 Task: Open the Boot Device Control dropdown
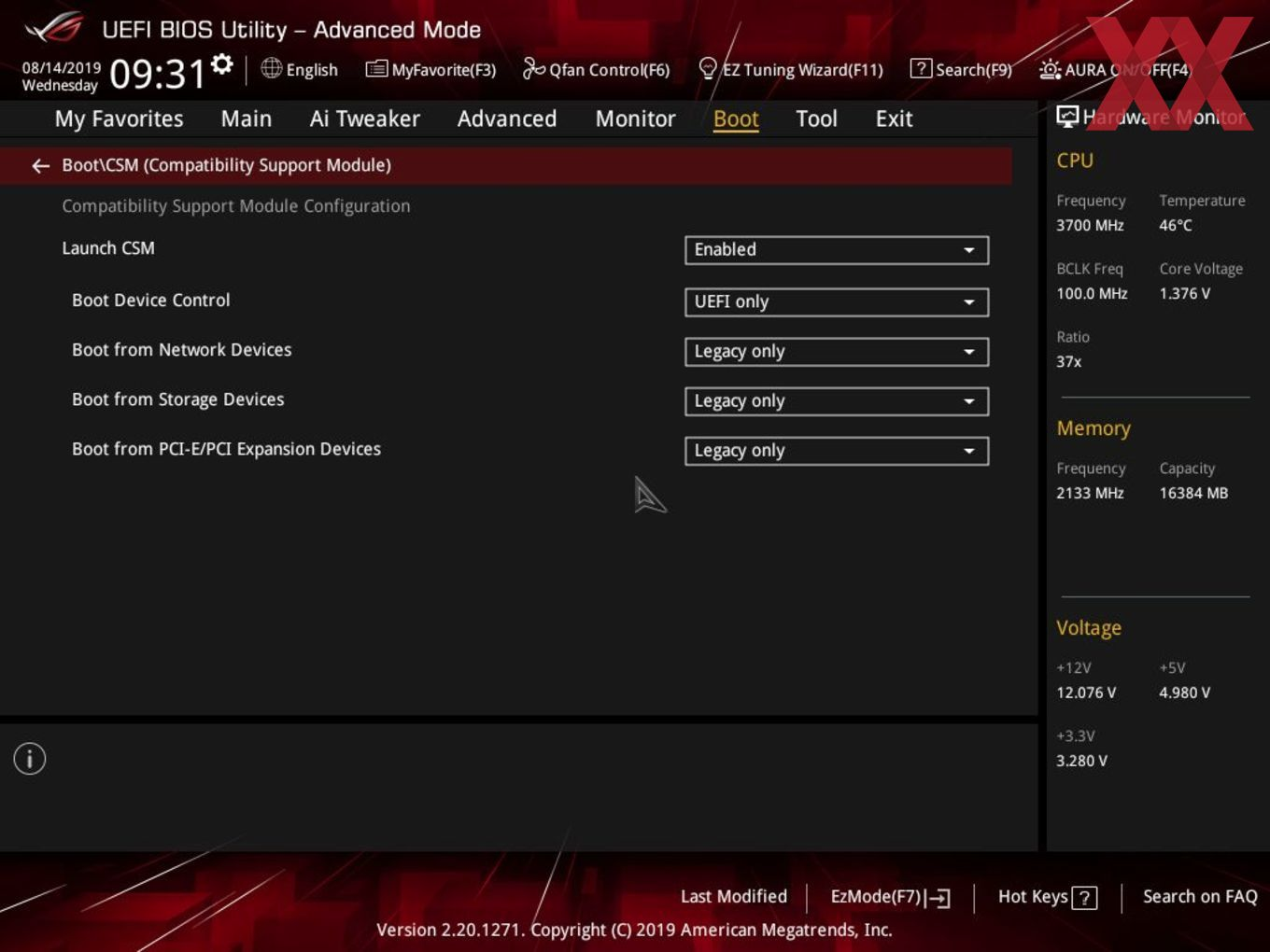pos(837,302)
